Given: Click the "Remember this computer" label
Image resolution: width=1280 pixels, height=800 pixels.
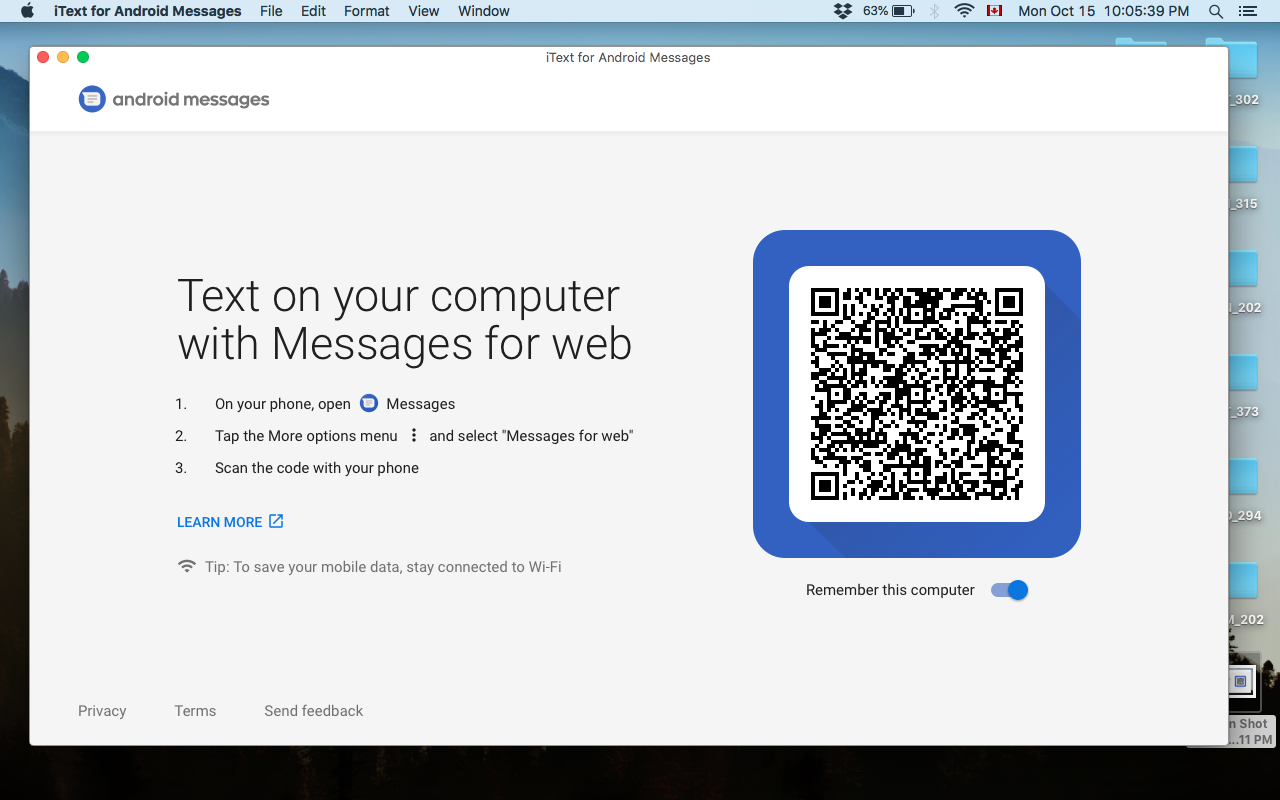Looking at the screenshot, I should pos(890,590).
